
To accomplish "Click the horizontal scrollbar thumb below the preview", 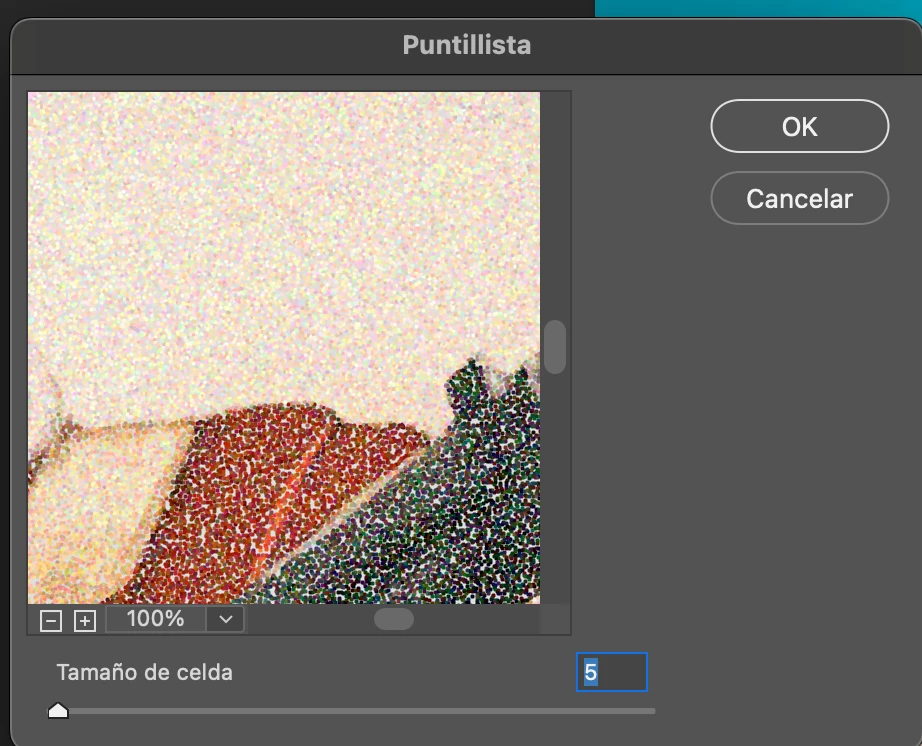I will (x=394, y=619).
